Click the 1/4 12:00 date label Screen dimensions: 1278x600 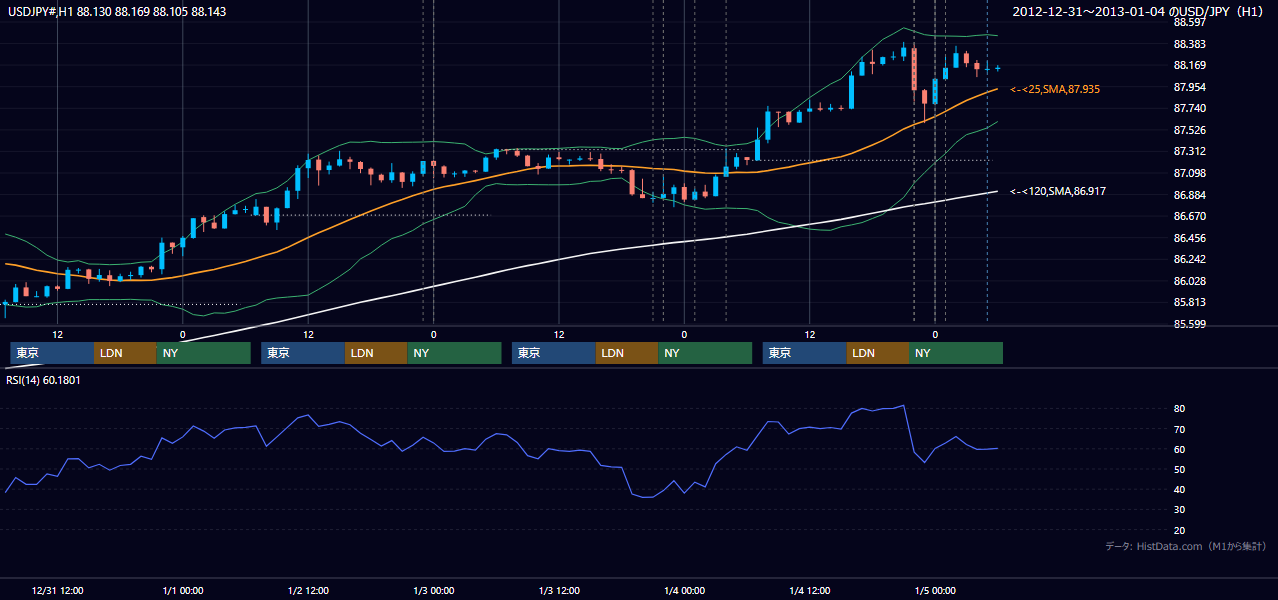(810, 590)
